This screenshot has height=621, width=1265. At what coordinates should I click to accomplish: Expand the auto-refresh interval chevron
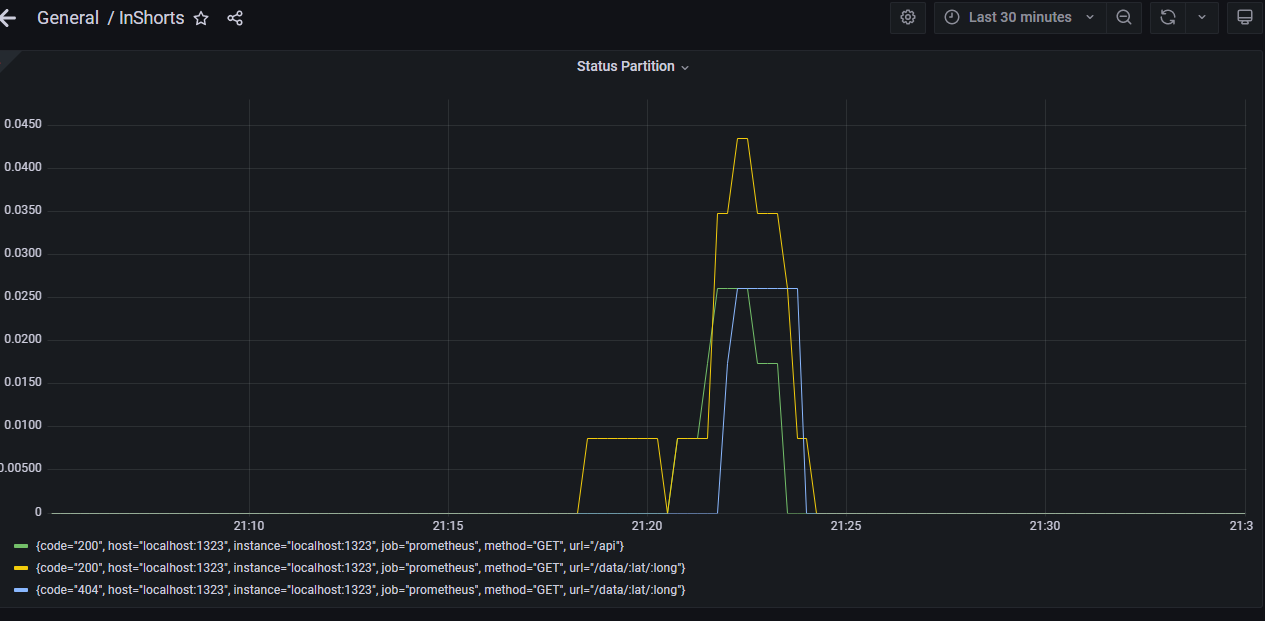click(x=1201, y=17)
